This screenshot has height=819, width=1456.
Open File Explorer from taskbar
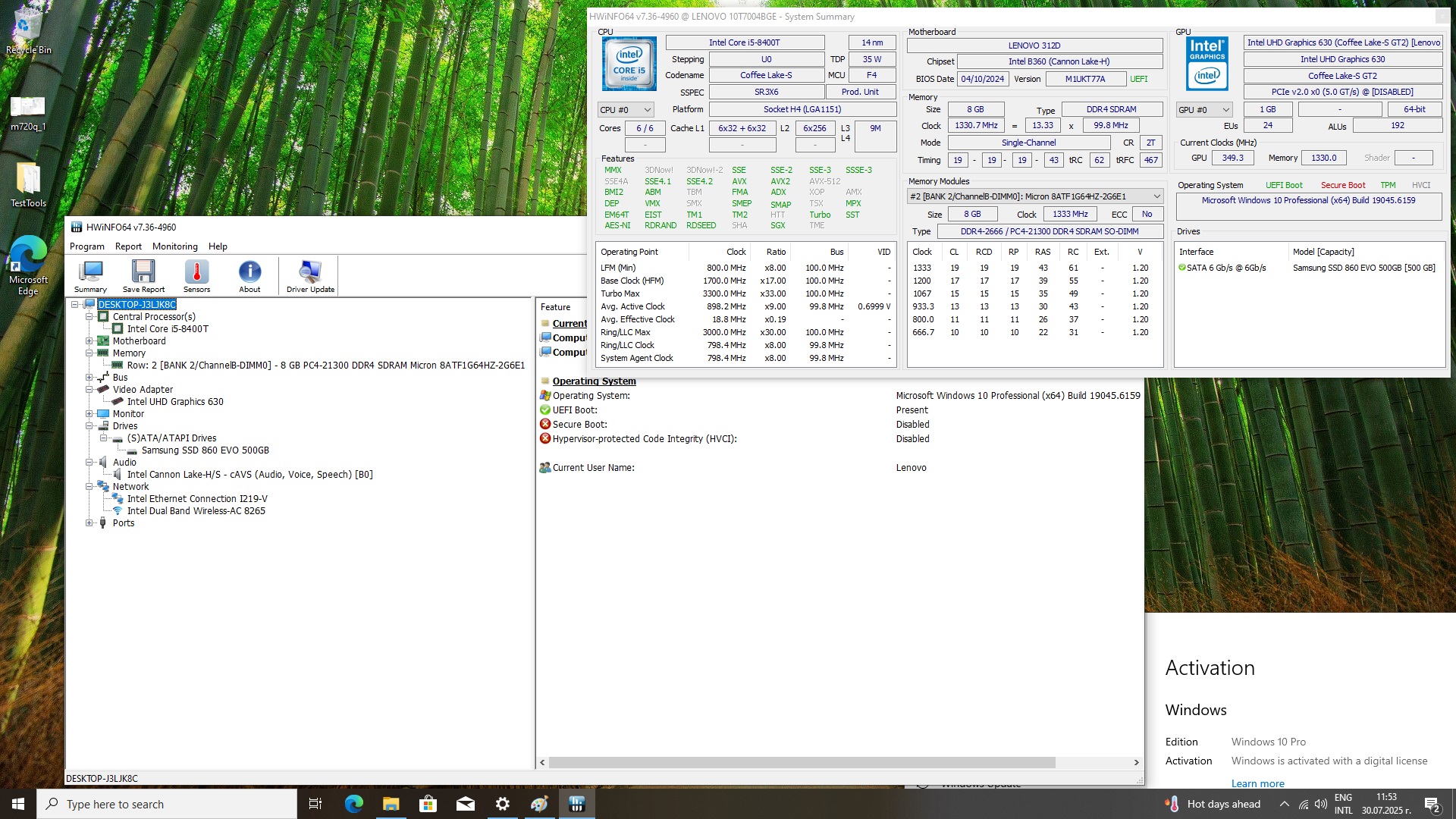pos(391,804)
